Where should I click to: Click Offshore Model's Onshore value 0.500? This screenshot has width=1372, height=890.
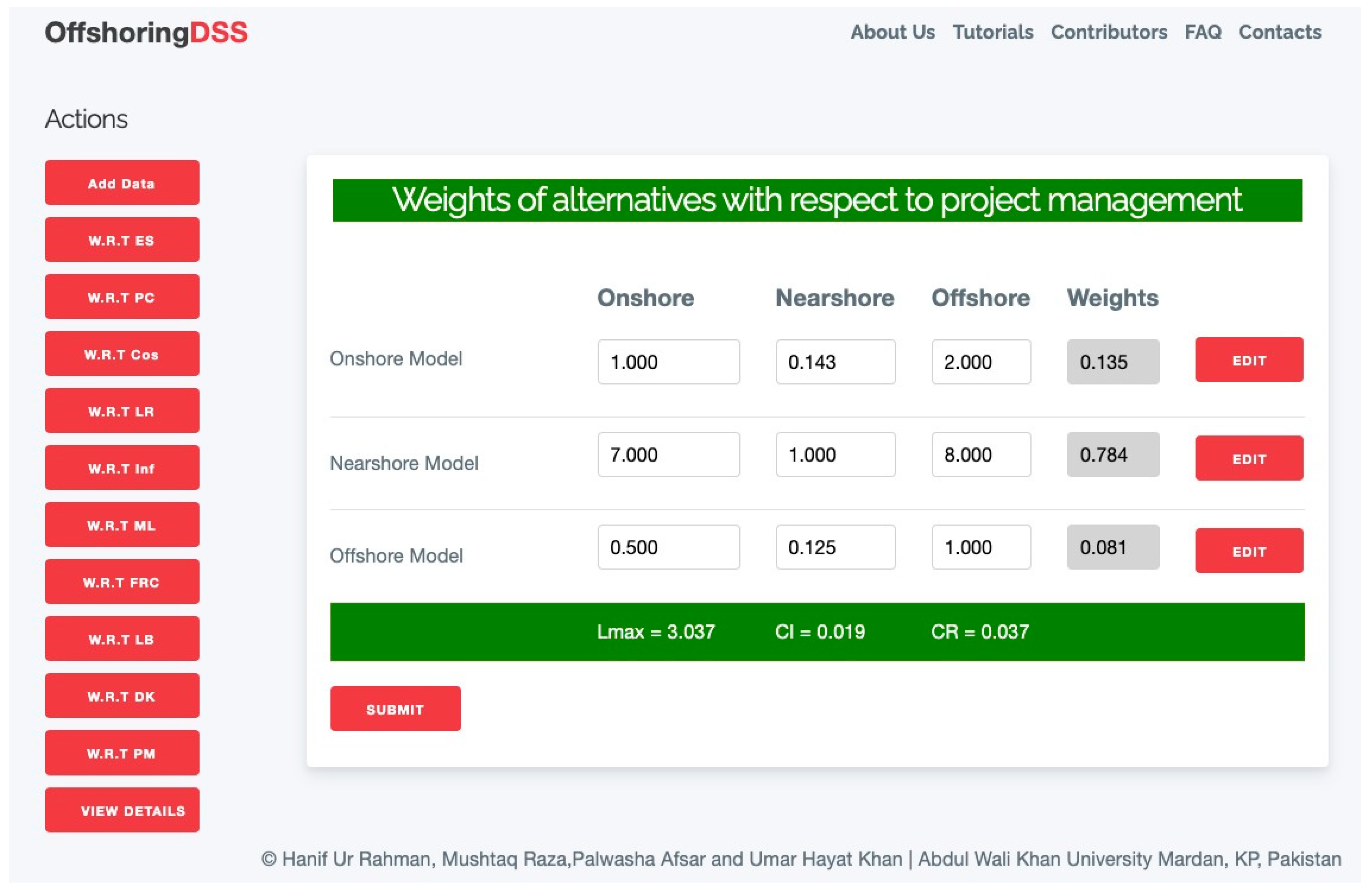coord(668,547)
